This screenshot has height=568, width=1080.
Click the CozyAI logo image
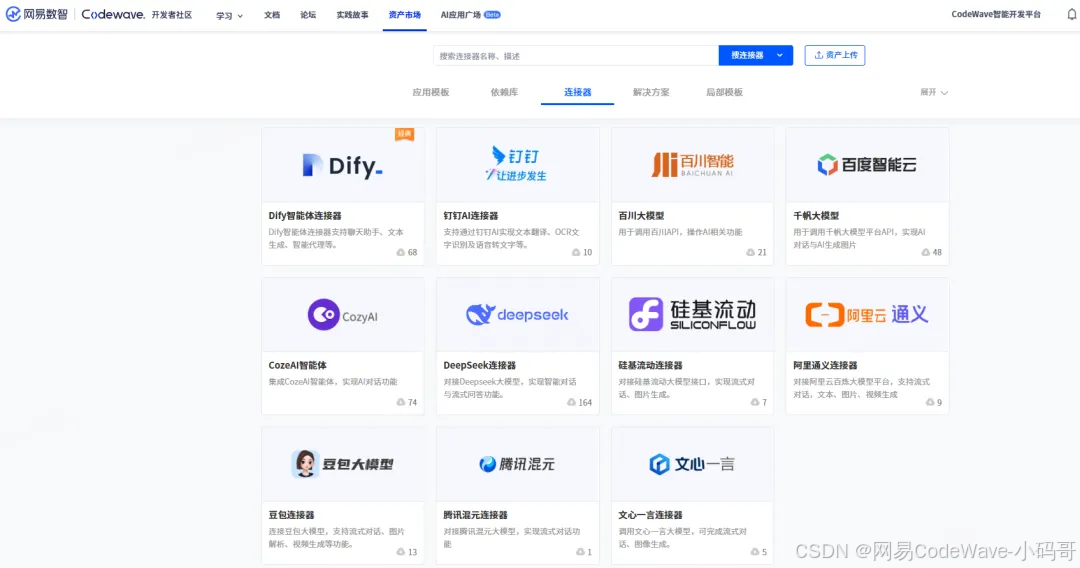click(342, 315)
